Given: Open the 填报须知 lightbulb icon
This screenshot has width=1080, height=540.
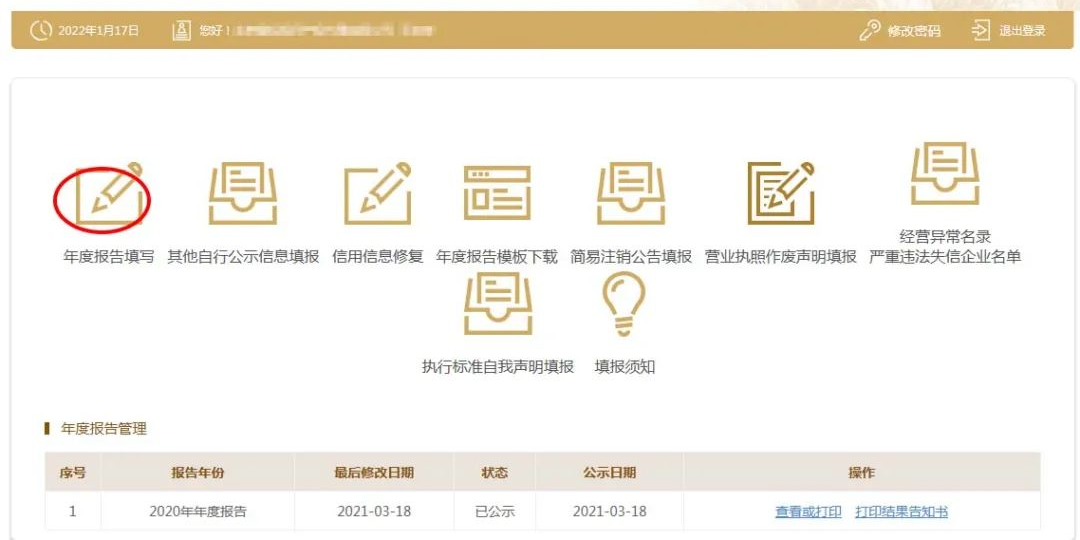Looking at the screenshot, I should point(624,305).
